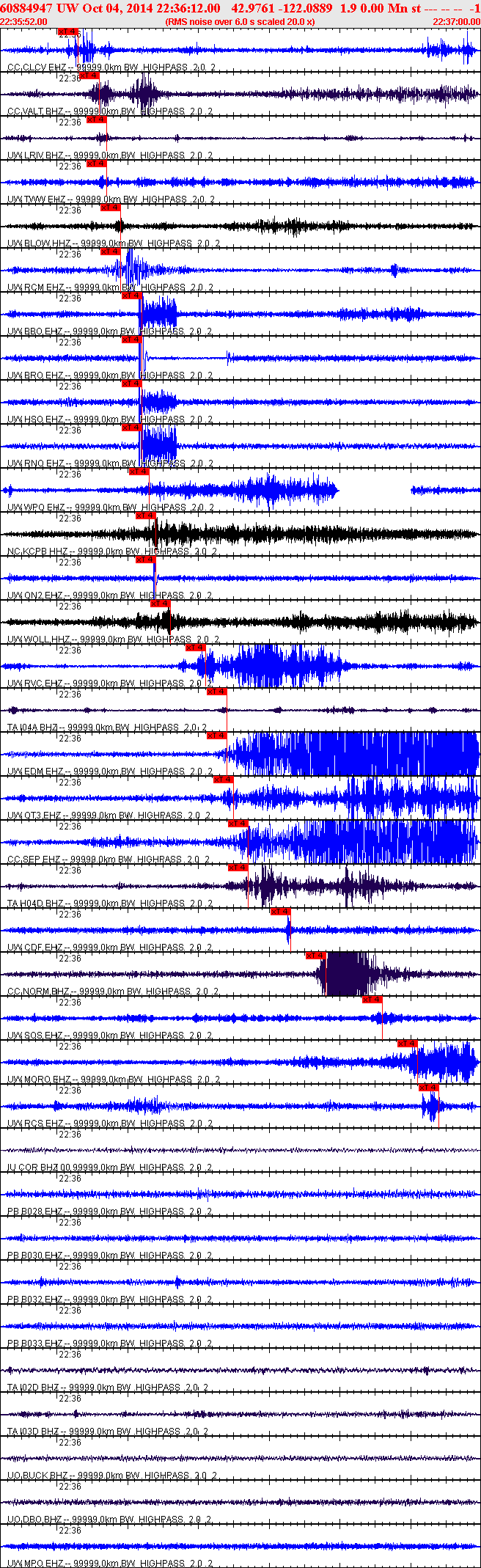Click the RMS noise scaling note in the header
481x1568 pixels.
point(240,21)
